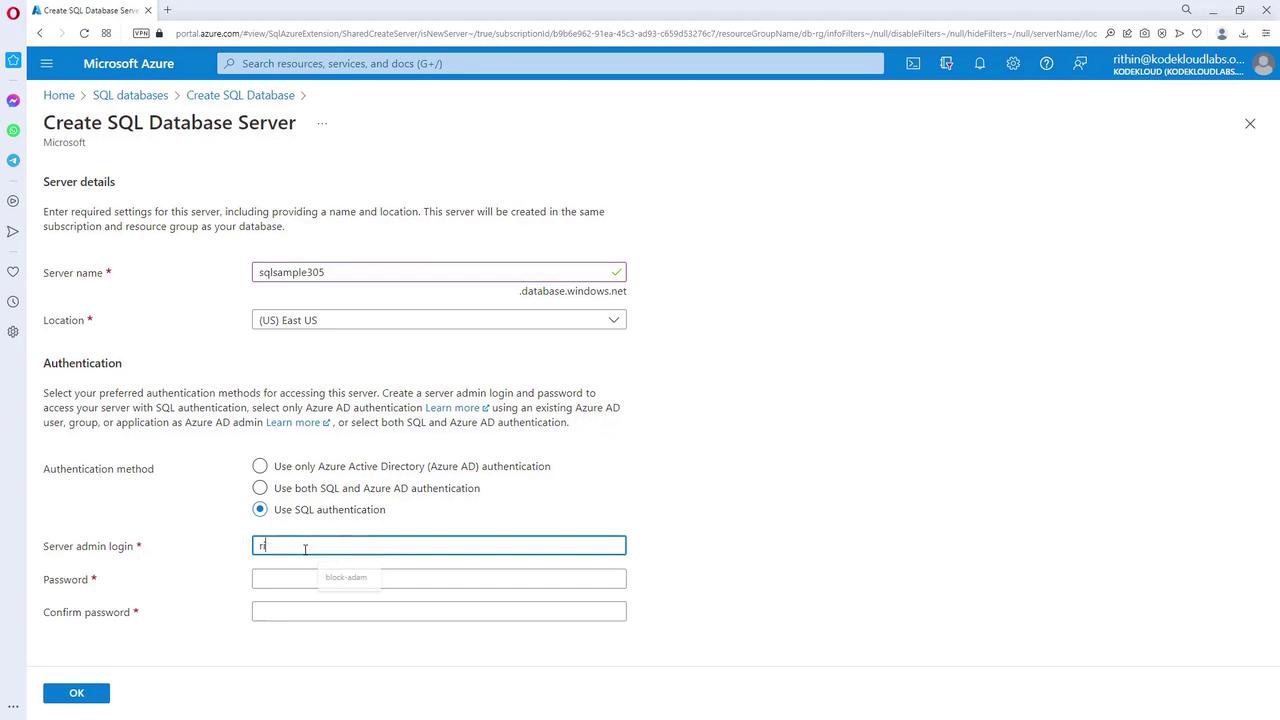Open the Opera main menu logo

tap(13, 11)
